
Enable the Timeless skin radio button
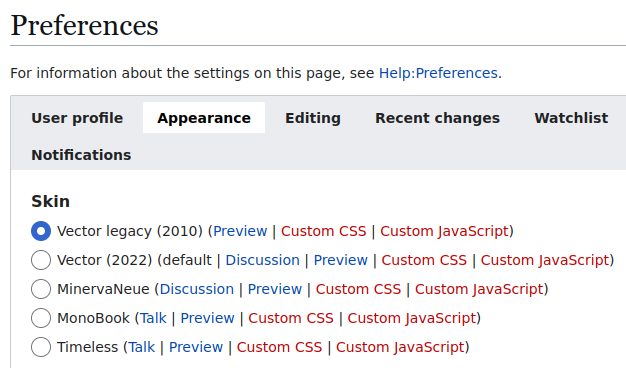tap(41, 347)
